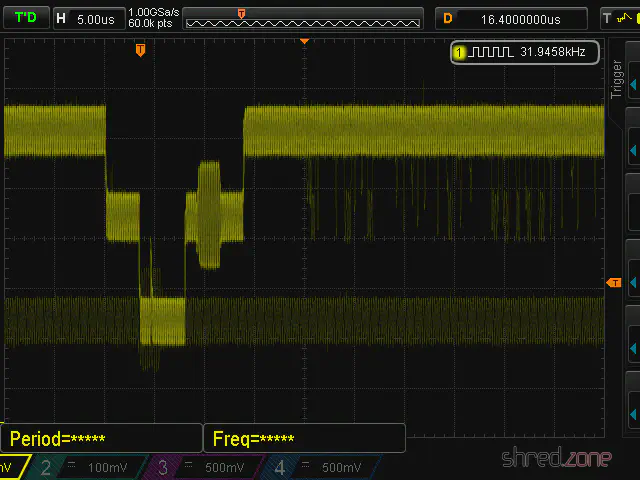Select the Freq measurement box

[x=304, y=438]
